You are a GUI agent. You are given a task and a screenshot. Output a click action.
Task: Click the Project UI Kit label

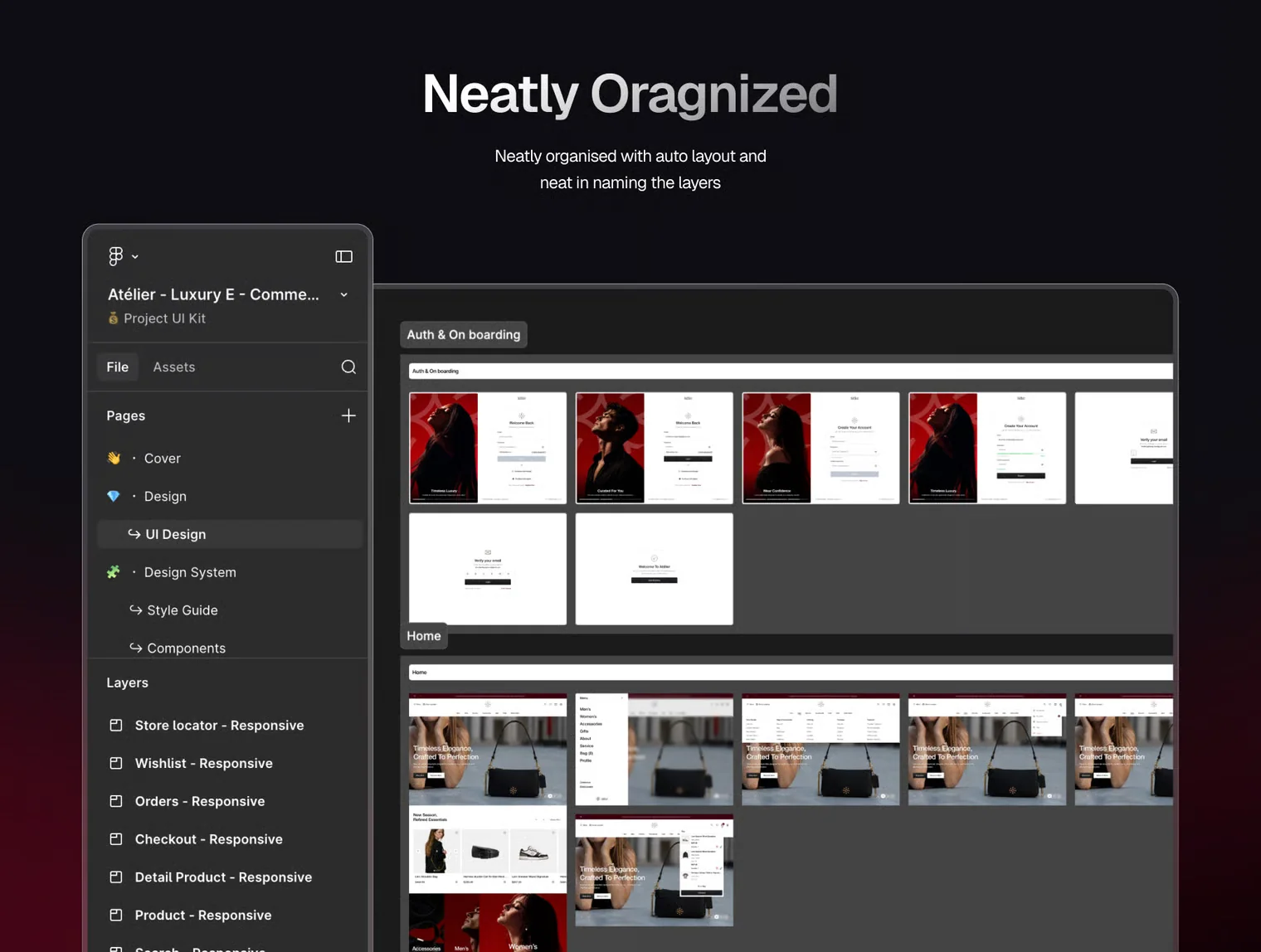pyautogui.click(x=164, y=318)
